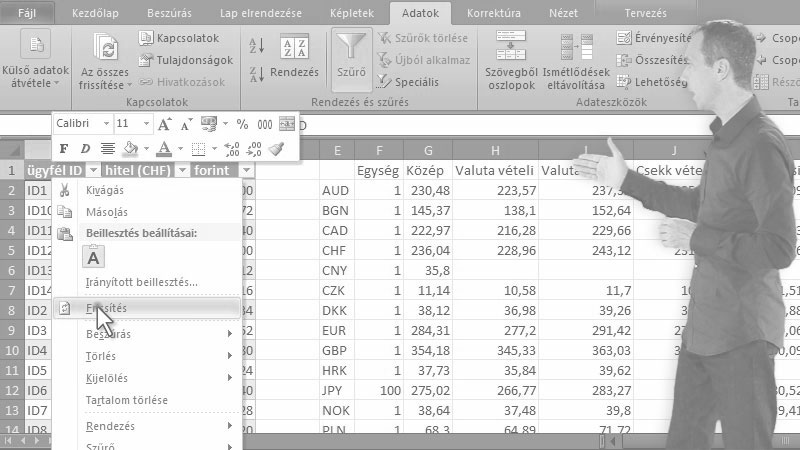Increase font size with large A icon
This screenshot has width=800, height=450.
pos(164,124)
